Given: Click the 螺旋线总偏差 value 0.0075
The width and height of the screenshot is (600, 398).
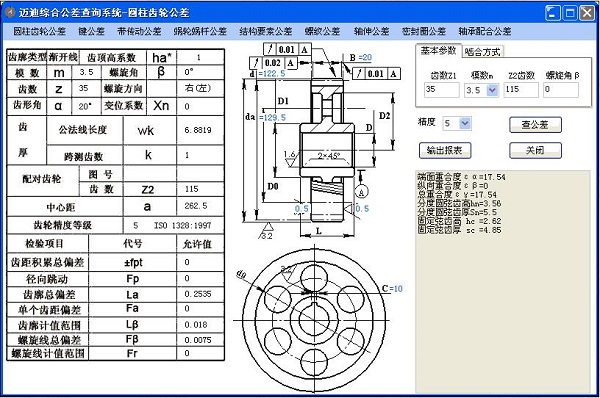Looking at the screenshot, I should [x=198, y=340].
